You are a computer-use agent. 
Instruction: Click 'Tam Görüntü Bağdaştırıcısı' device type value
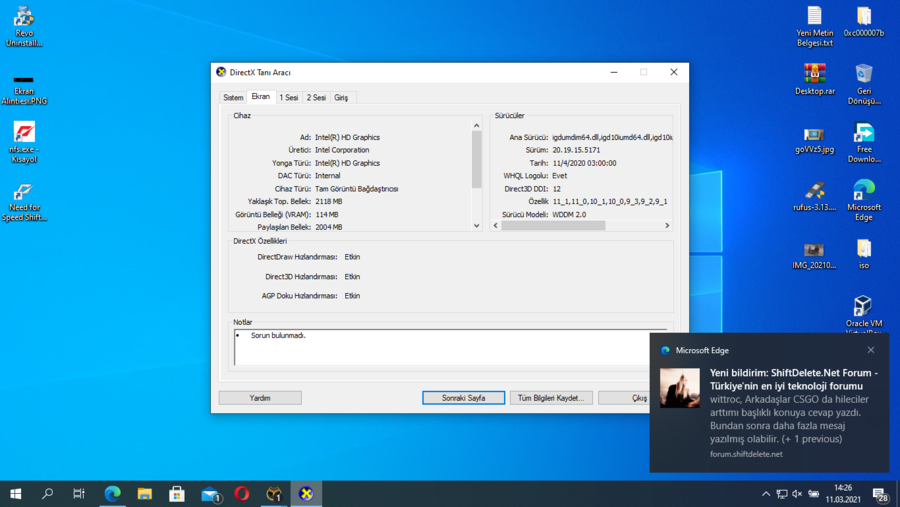(356, 189)
